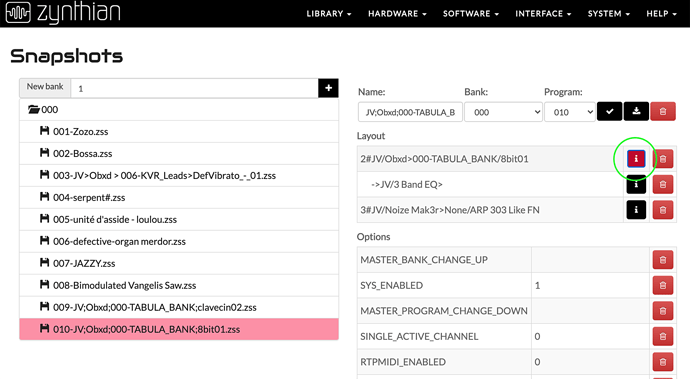Expand the SYSTEM menu
Viewport: 690px width, 379px height.
click(x=609, y=14)
